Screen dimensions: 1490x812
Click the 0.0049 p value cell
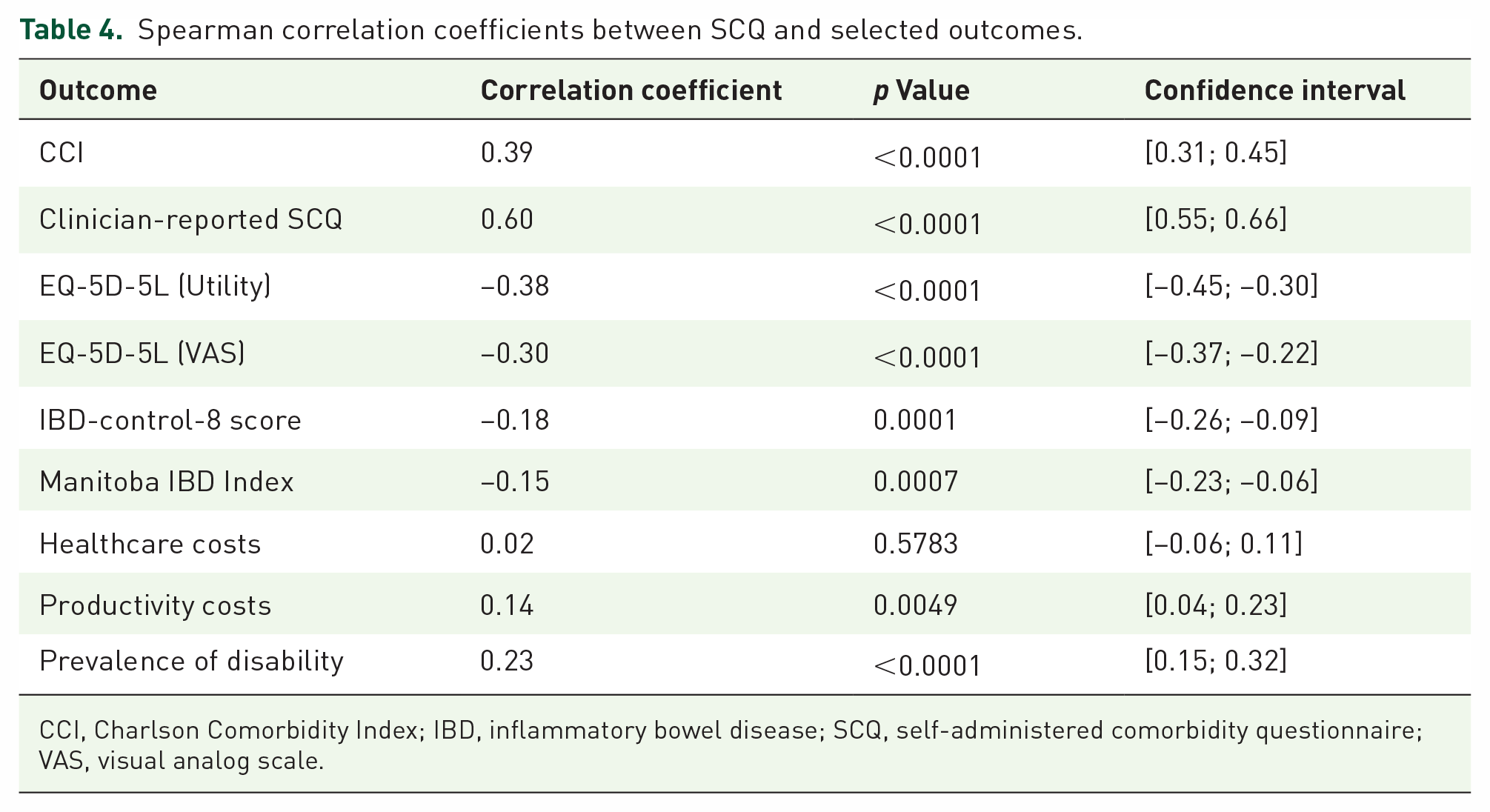pos(916,605)
